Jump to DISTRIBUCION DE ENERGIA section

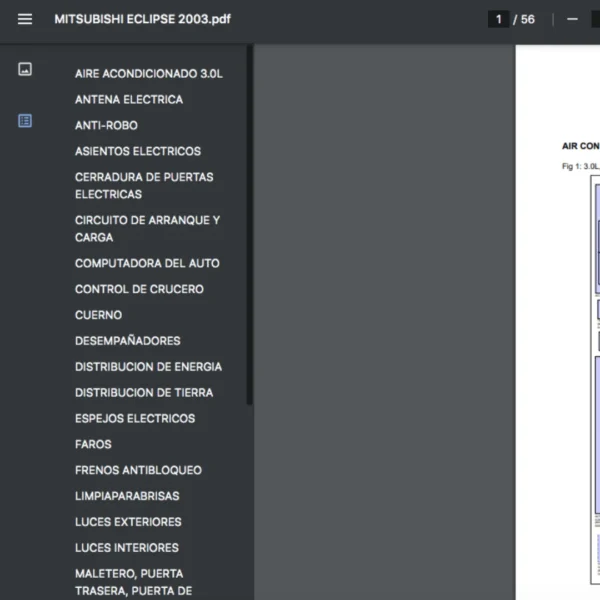[x=148, y=367]
